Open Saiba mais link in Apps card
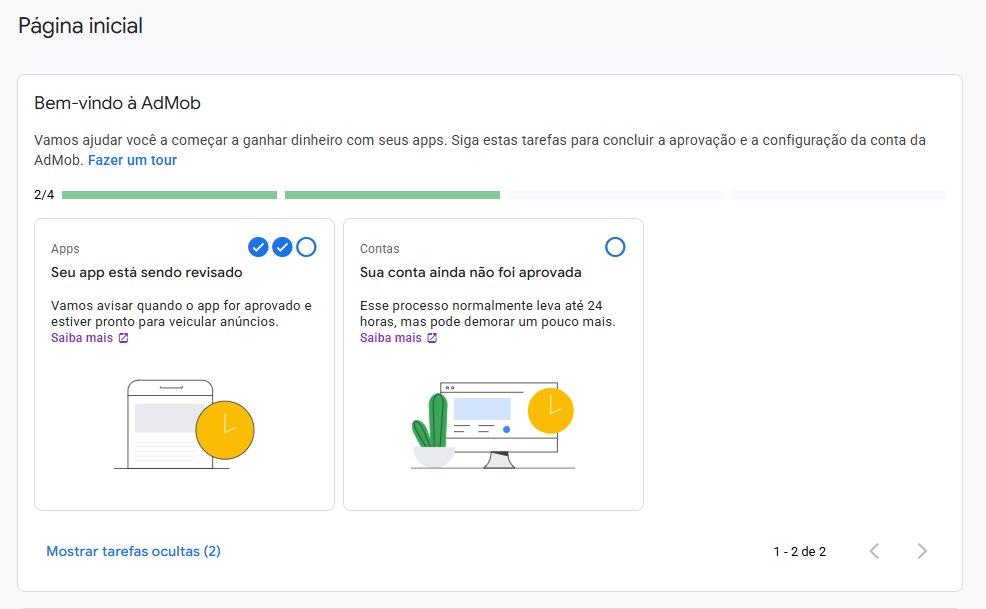Viewport: 986px width, 609px height. click(x=82, y=338)
